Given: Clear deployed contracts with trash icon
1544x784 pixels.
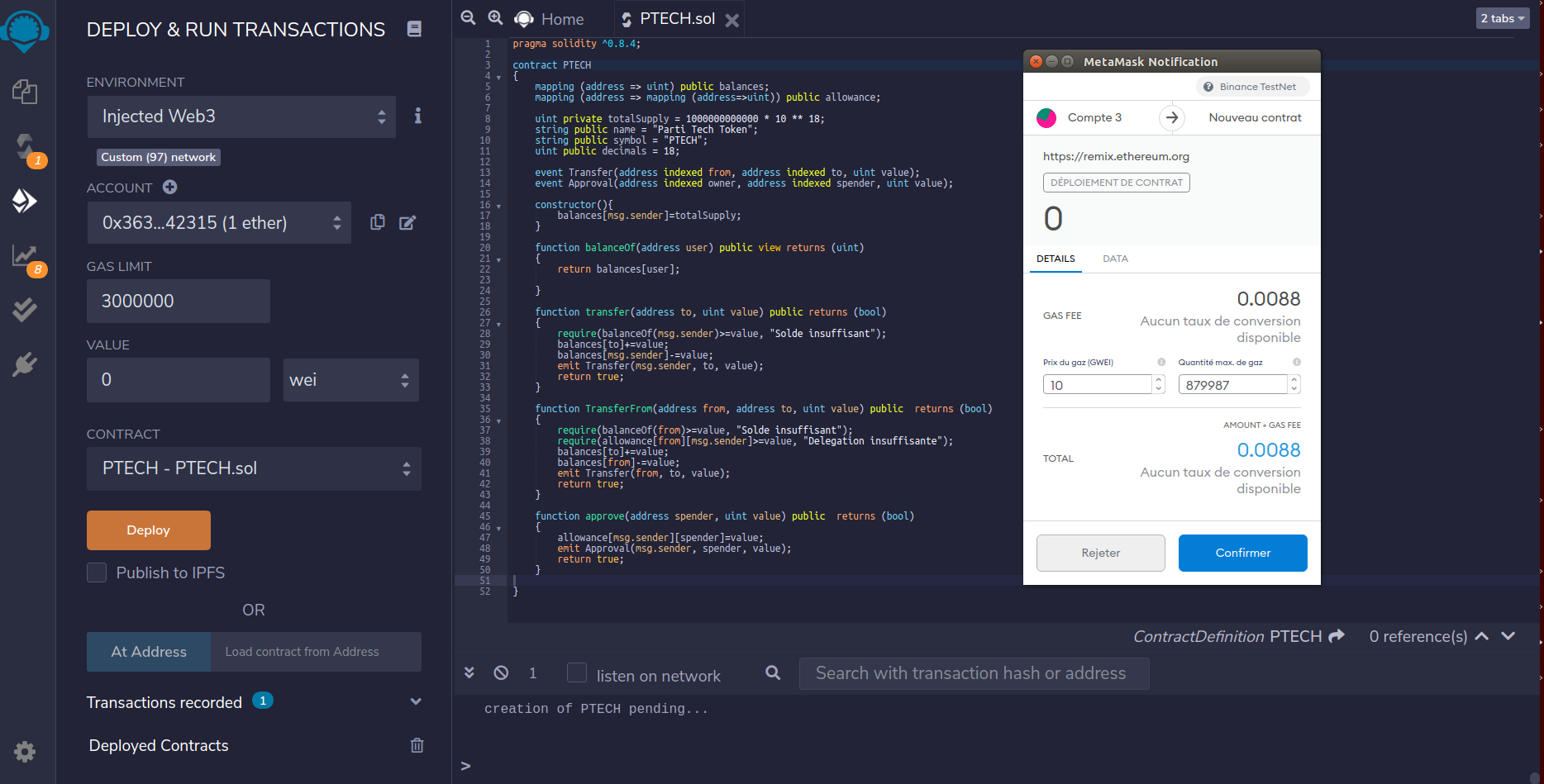Looking at the screenshot, I should pyautogui.click(x=417, y=745).
